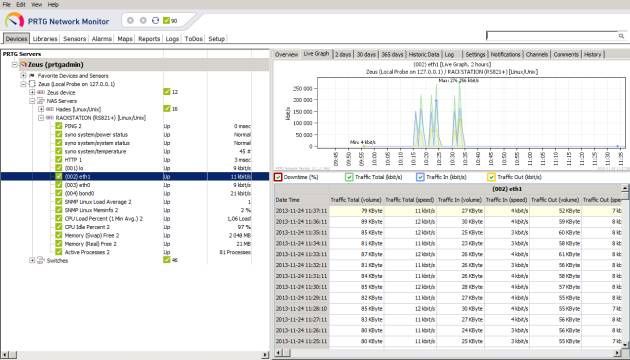630x360 pixels.
Task: Click the search magnifier icon
Action: click(x=621, y=36)
